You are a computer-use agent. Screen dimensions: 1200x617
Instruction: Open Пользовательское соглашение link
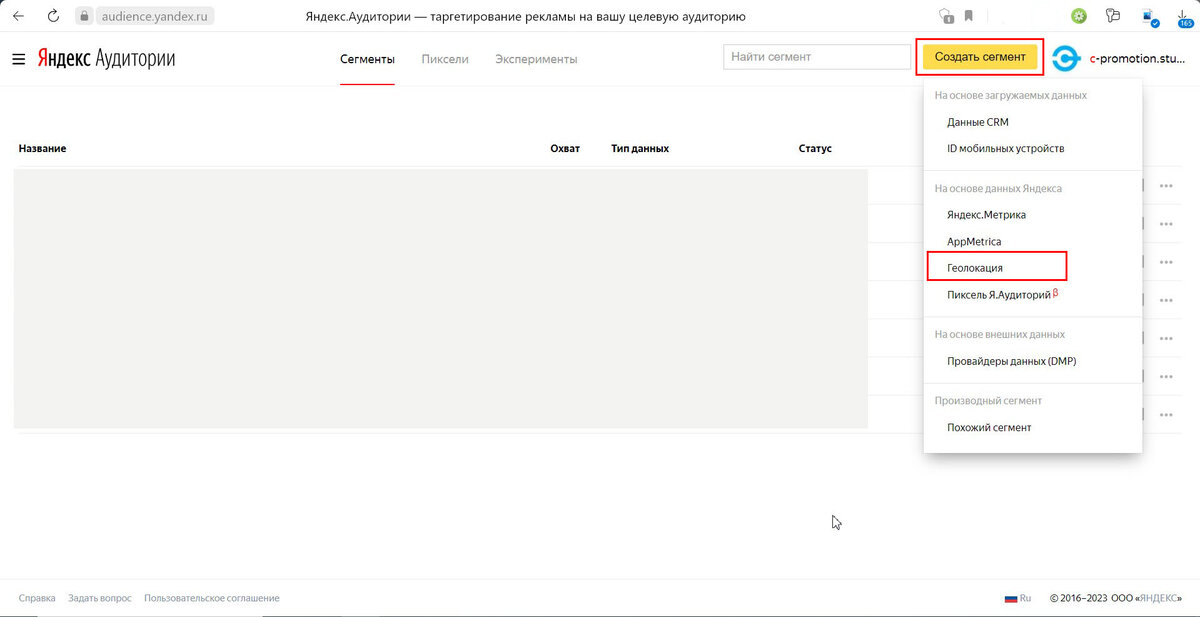point(212,598)
